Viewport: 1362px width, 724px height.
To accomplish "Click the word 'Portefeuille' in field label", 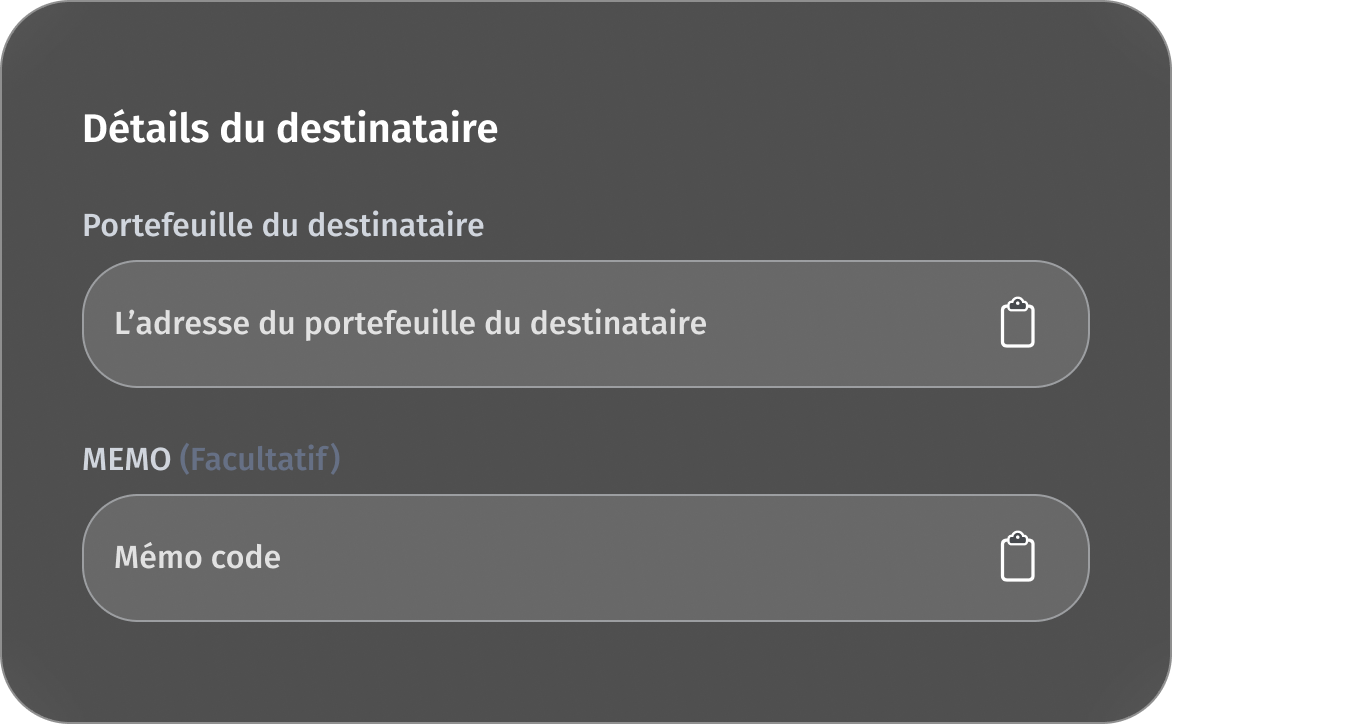I will pos(167,225).
